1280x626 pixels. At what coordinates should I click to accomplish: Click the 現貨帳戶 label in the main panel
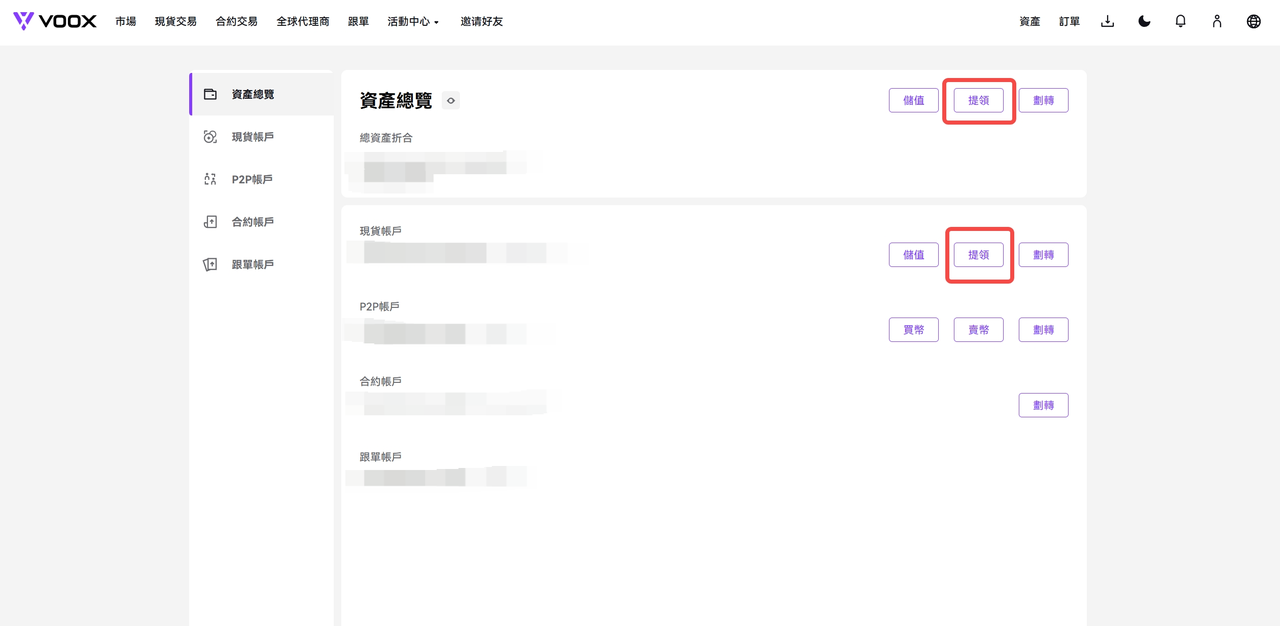(381, 231)
